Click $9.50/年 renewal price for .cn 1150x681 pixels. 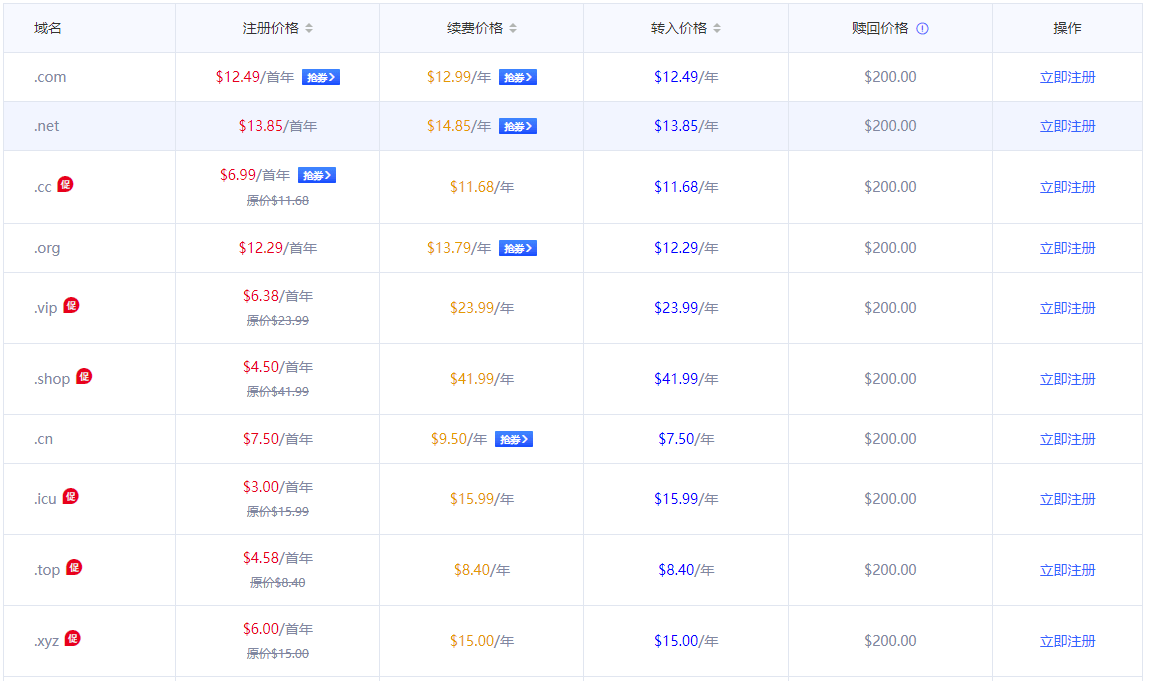coord(459,439)
